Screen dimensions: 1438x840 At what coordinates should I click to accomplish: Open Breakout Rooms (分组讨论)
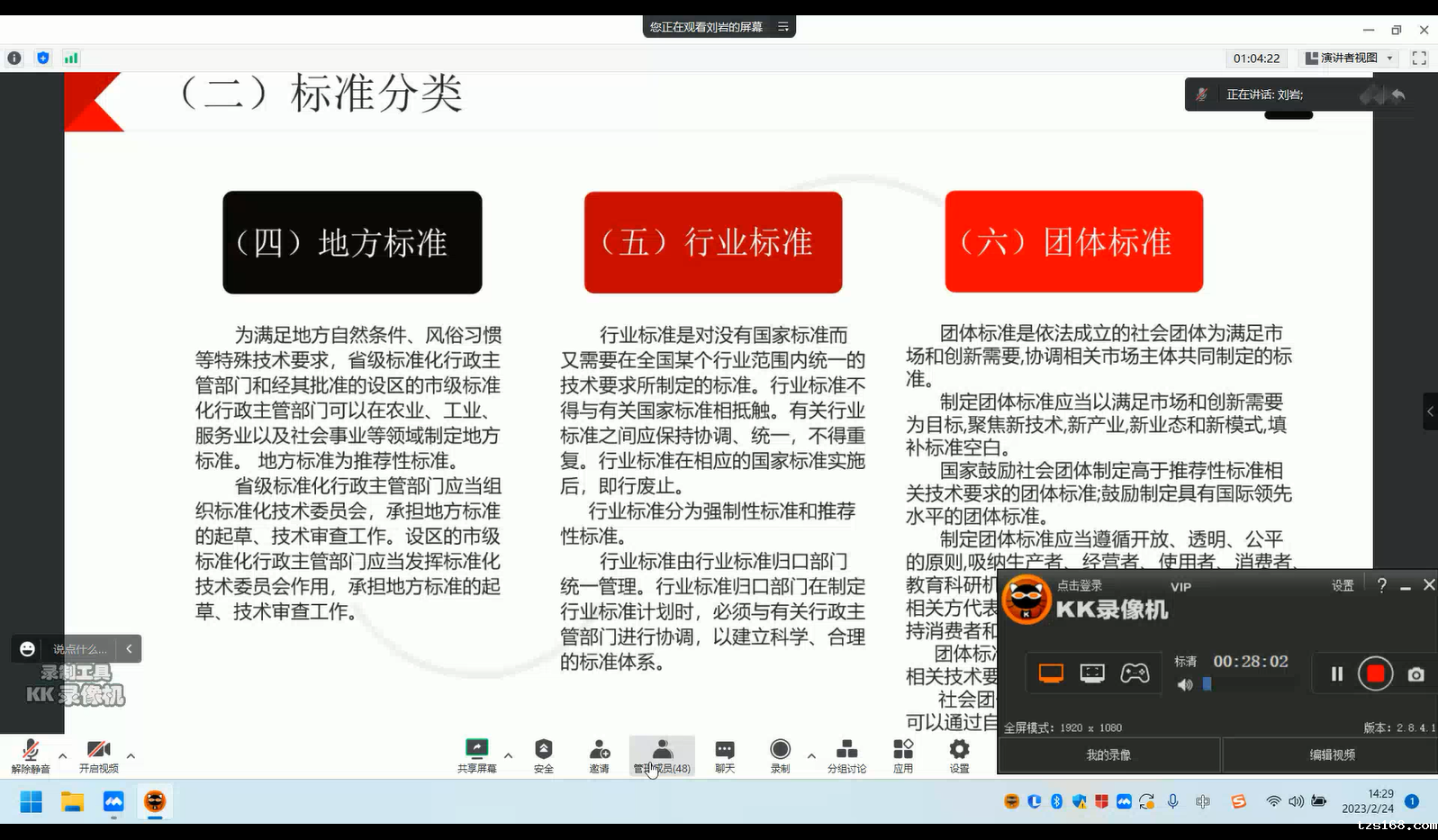(x=846, y=750)
